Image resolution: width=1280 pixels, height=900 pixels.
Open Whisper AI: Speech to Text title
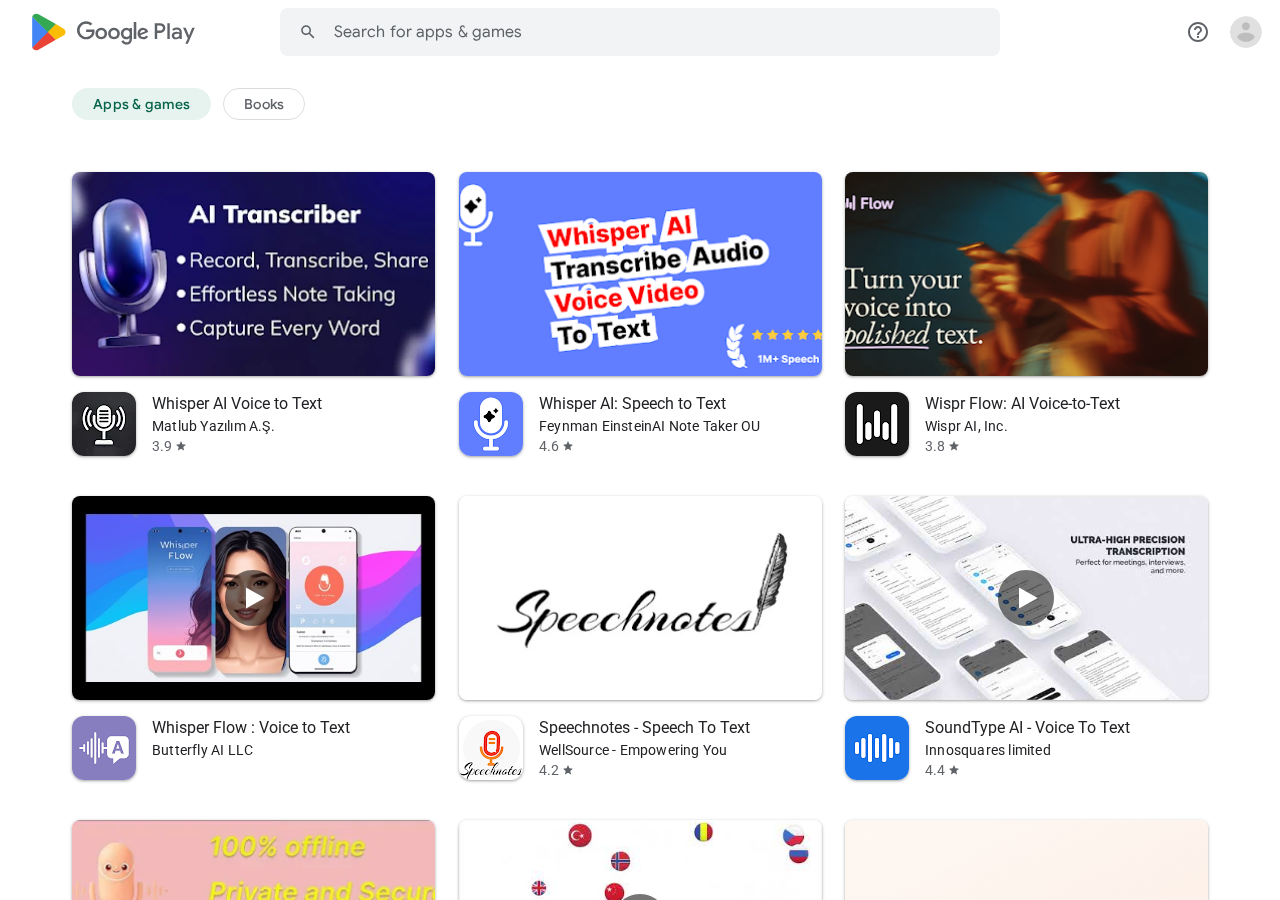[632, 404]
